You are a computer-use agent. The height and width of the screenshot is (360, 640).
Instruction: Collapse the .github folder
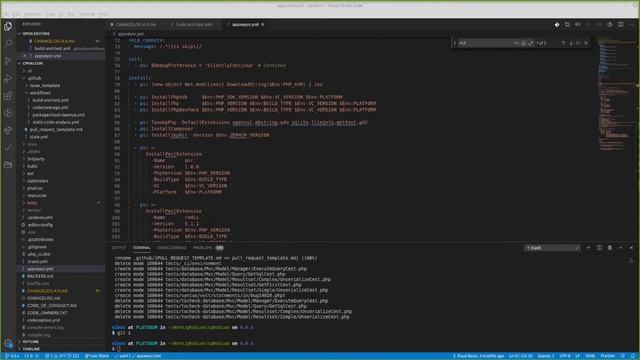[x=34, y=78]
